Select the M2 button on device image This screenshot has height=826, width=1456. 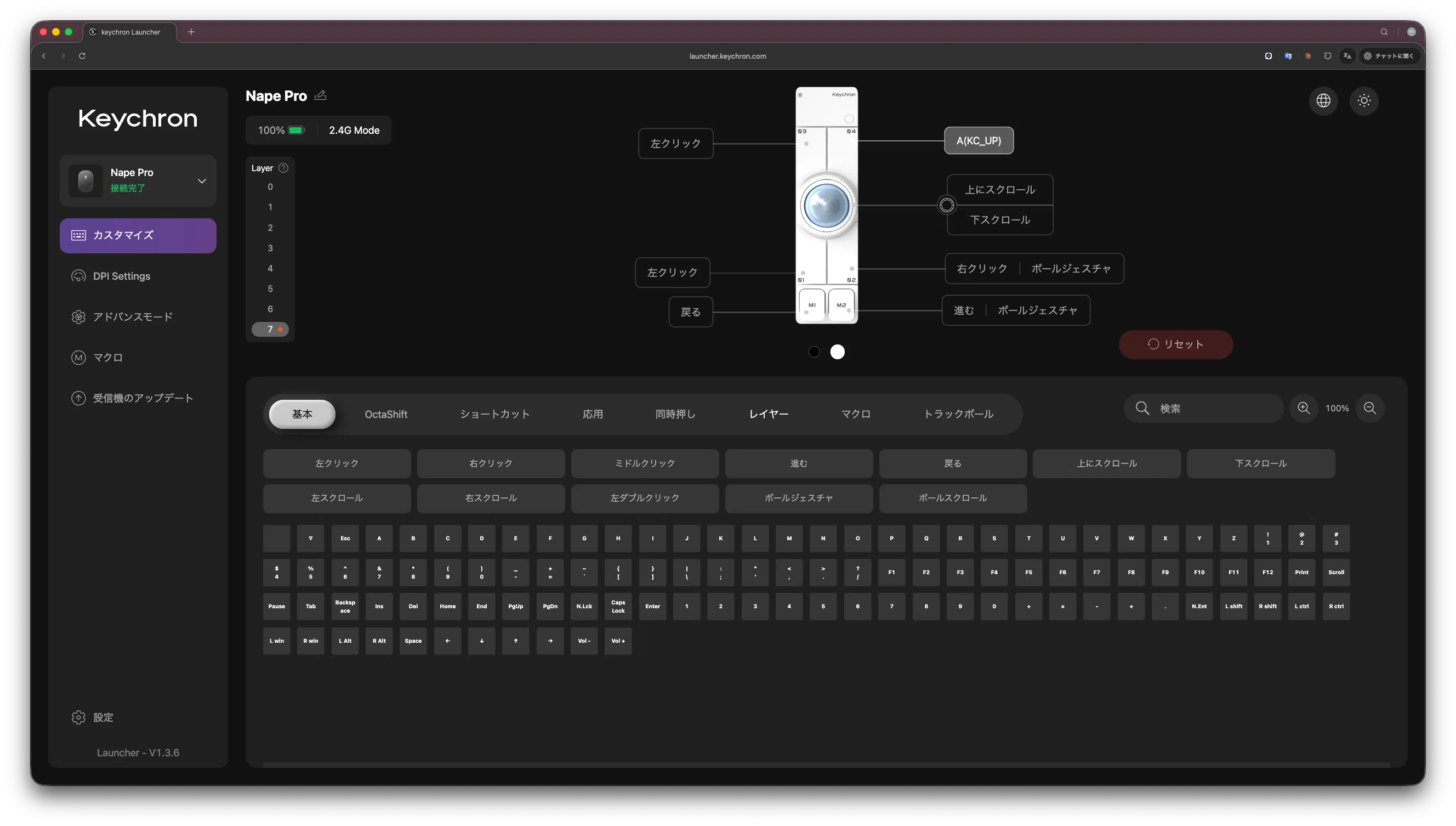(x=841, y=306)
